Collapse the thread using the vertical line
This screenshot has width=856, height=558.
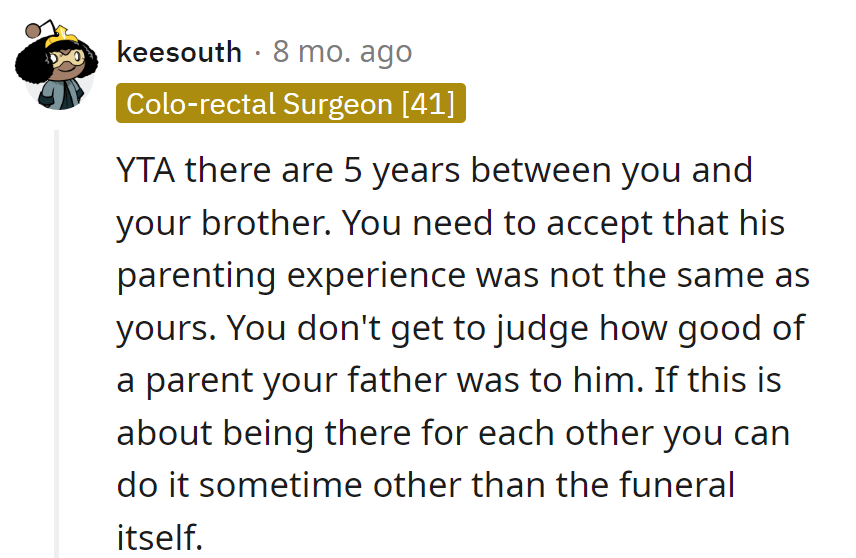tap(58, 340)
